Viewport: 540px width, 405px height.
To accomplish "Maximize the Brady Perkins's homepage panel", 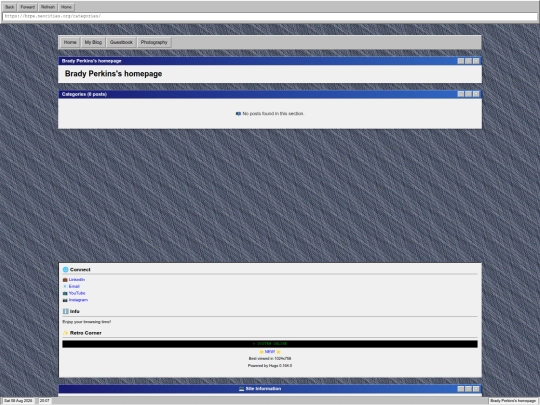I will click(468, 61).
